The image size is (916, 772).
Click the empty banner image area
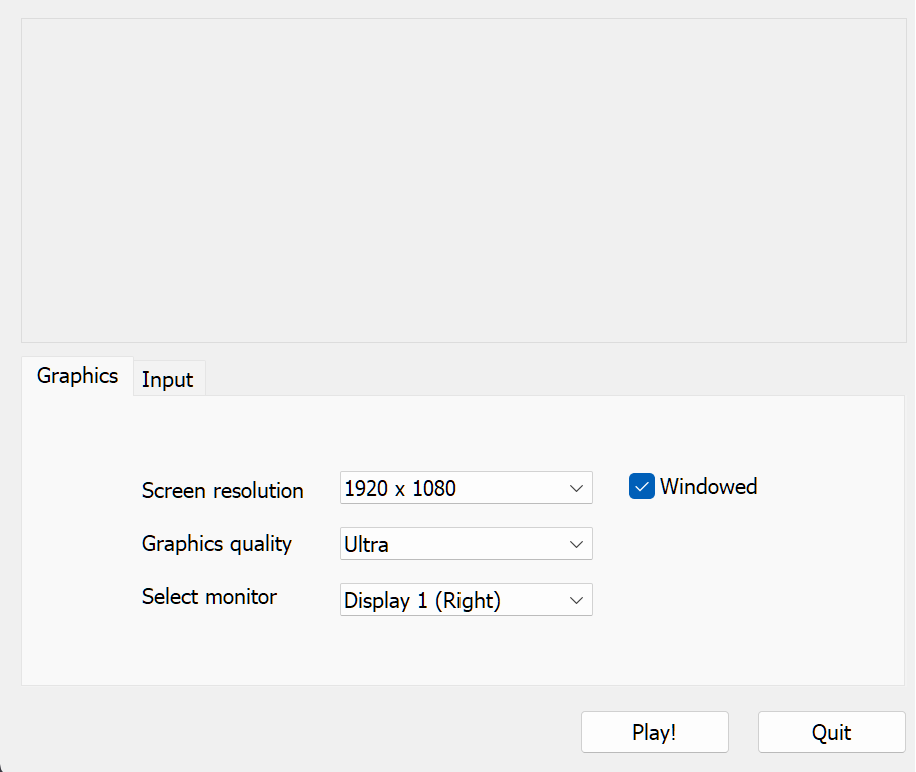tap(464, 180)
